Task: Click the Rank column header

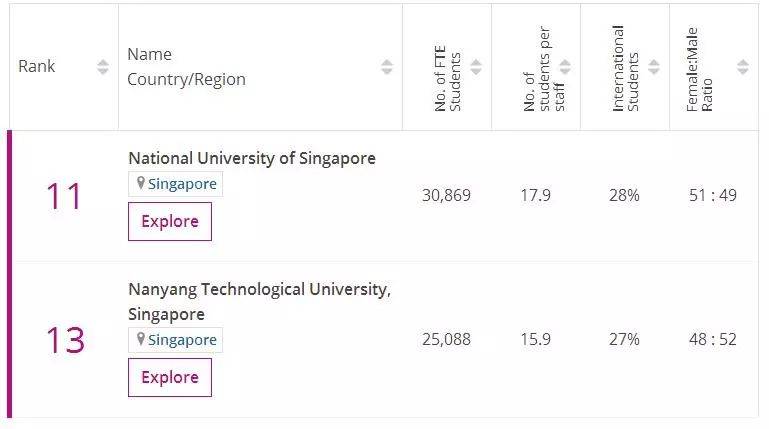Action: coord(37,67)
